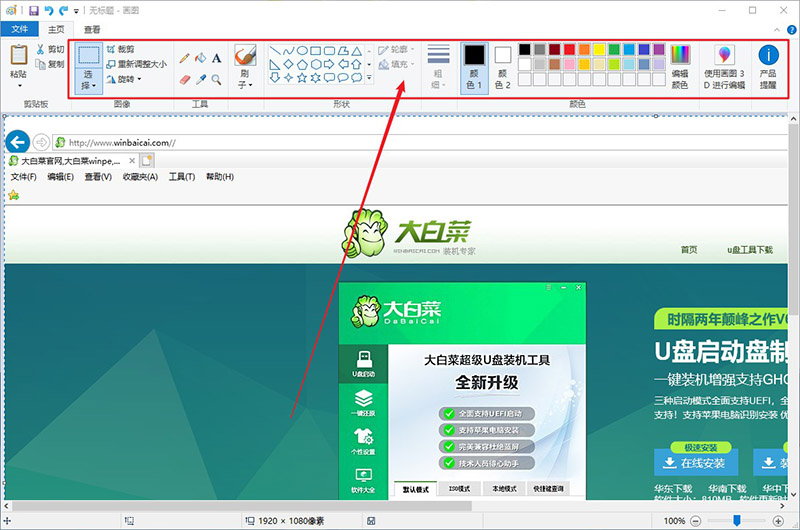
Task: Click the Crop (裁剪) button
Action: click(x=124, y=48)
